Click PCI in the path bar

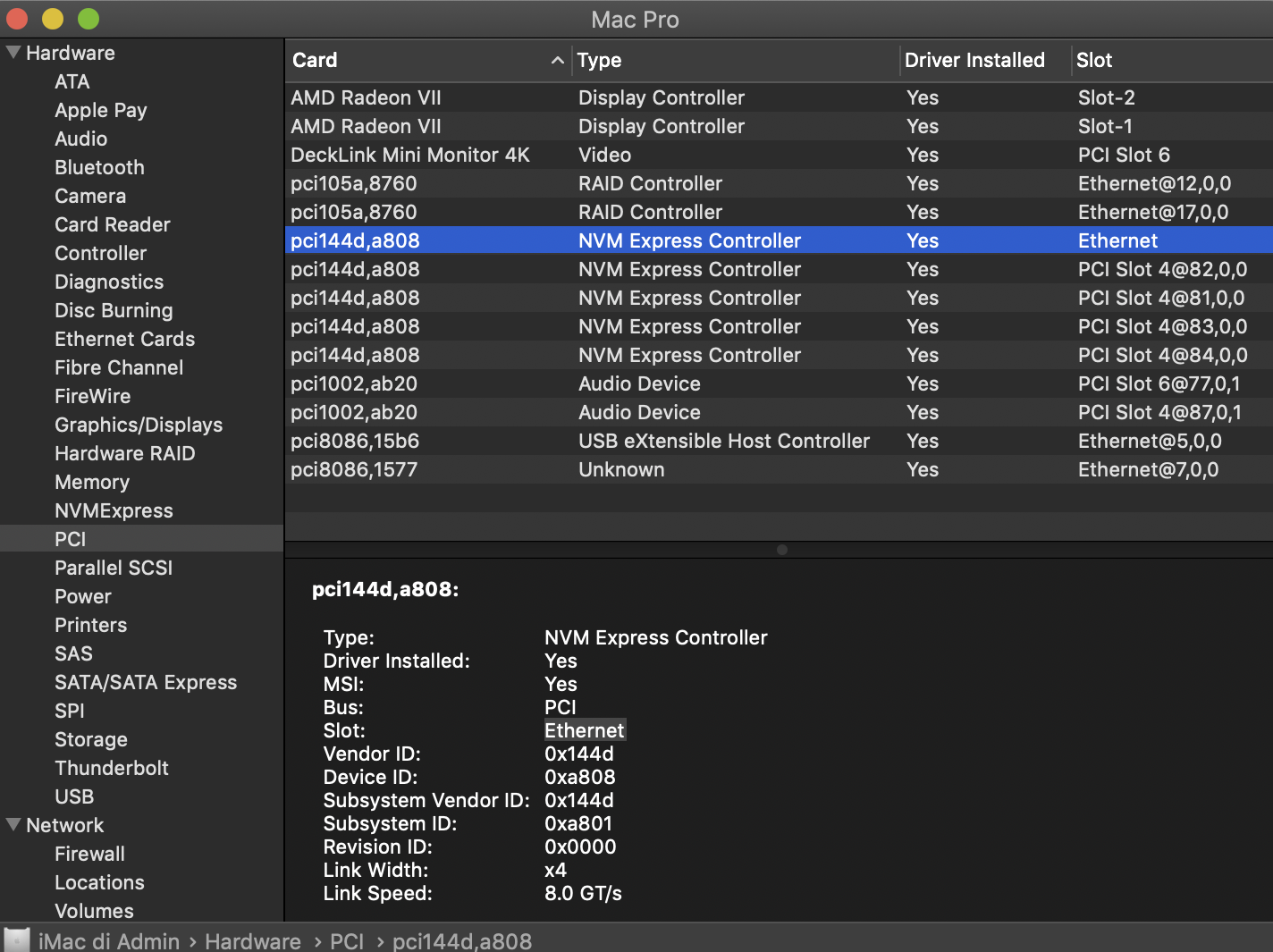point(347,941)
